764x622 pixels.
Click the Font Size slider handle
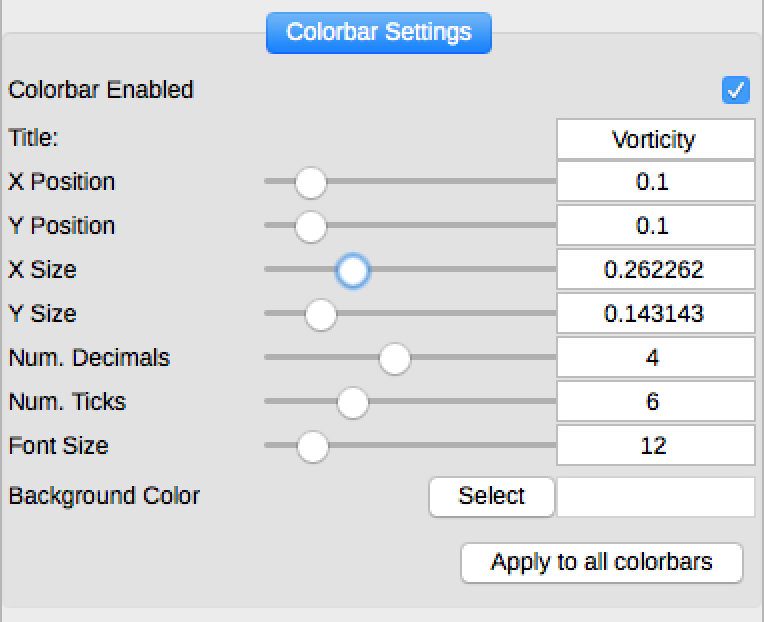coord(313,446)
